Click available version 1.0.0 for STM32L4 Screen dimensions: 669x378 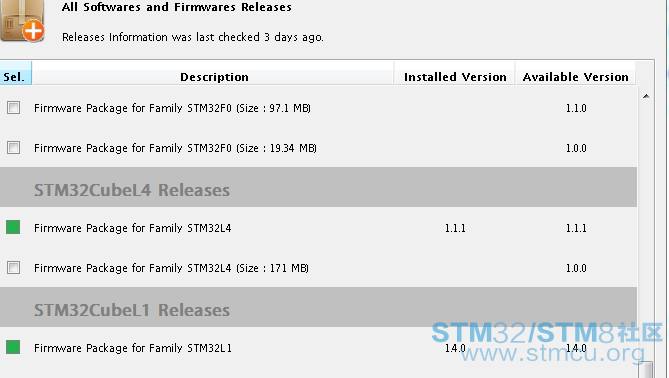point(576,268)
